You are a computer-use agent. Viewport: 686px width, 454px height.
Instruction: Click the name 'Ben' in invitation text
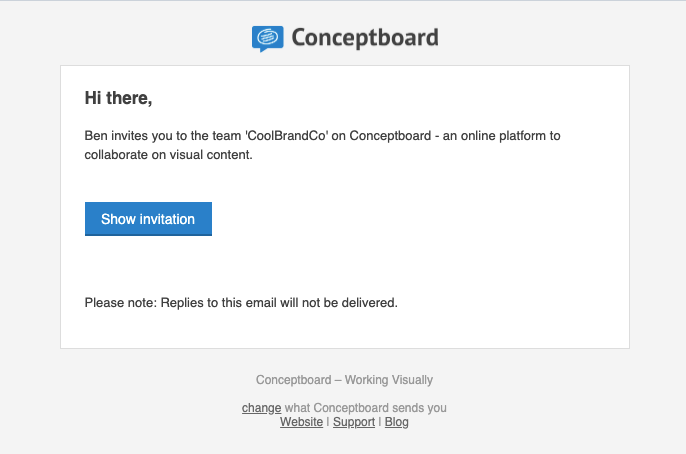96,136
